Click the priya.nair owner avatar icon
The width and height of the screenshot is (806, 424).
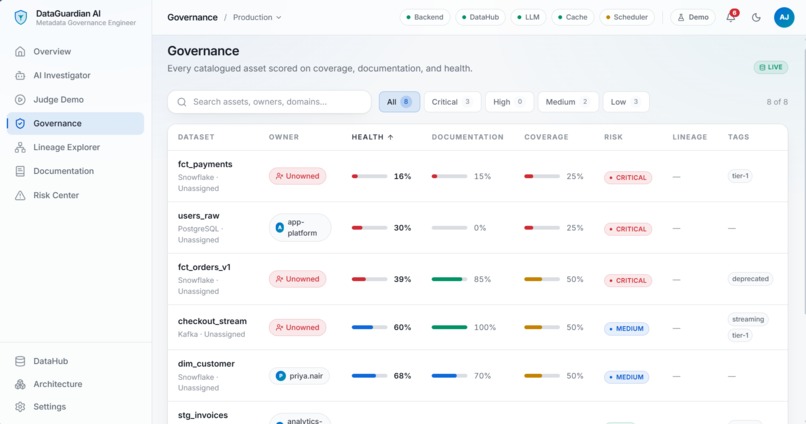point(281,376)
